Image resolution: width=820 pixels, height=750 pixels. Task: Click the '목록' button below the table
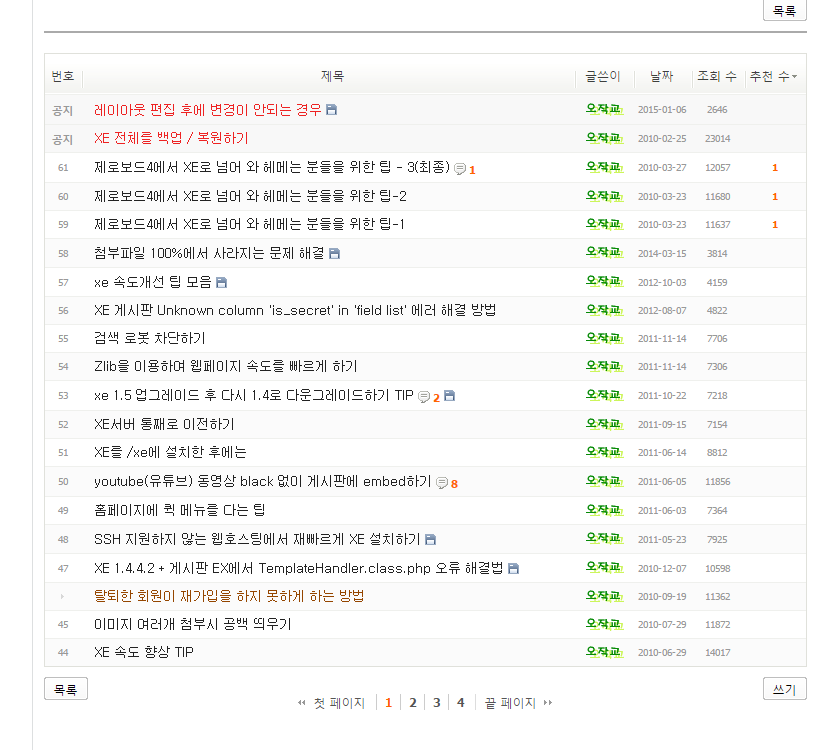(x=66, y=689)
